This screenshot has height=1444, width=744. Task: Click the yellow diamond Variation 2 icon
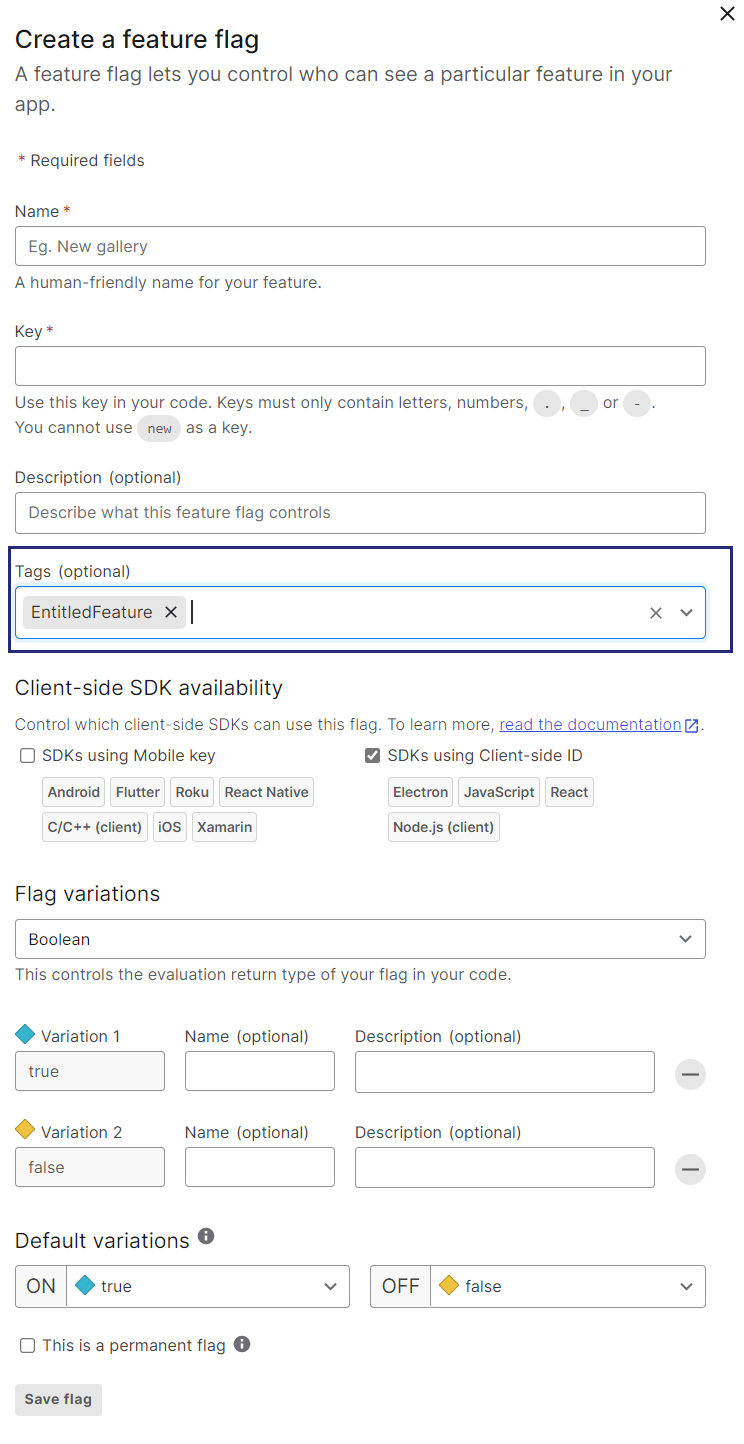click(25, 1130)
